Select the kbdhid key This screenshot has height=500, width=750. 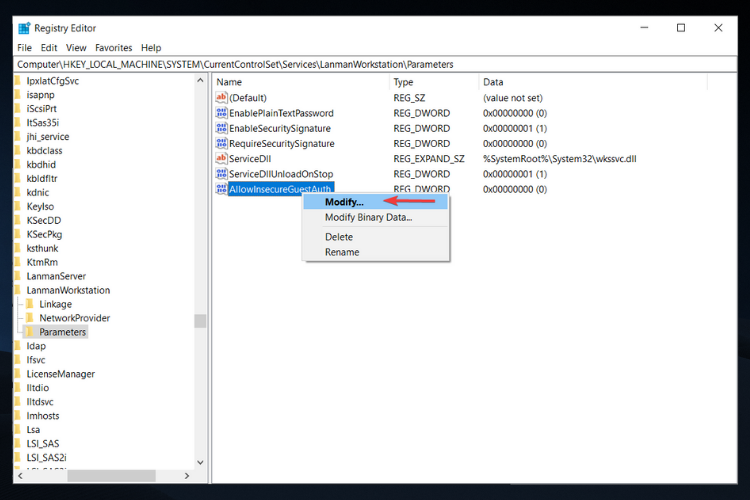point(41,165)
